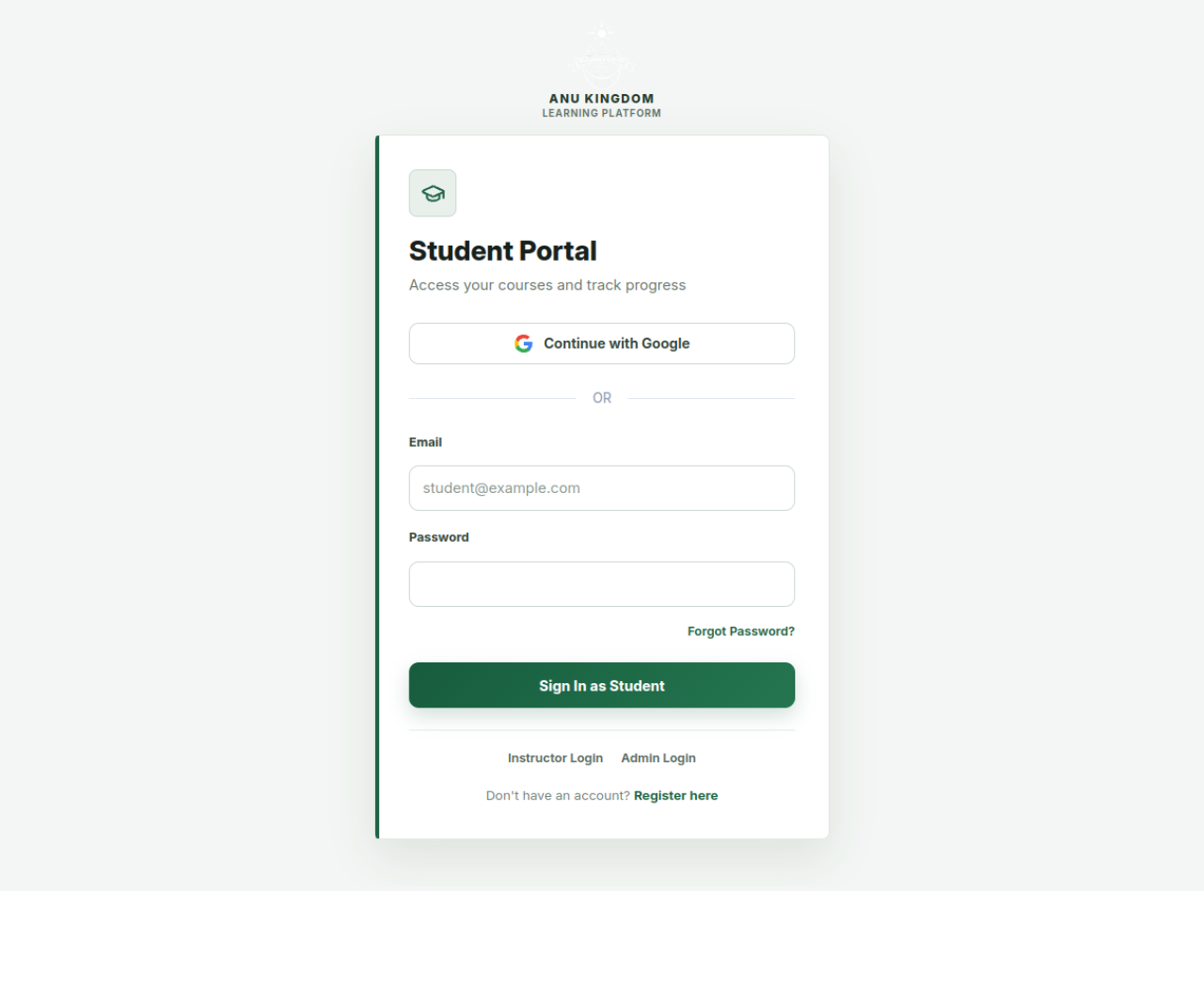Click the ANU KINGDOM title text

602,99
